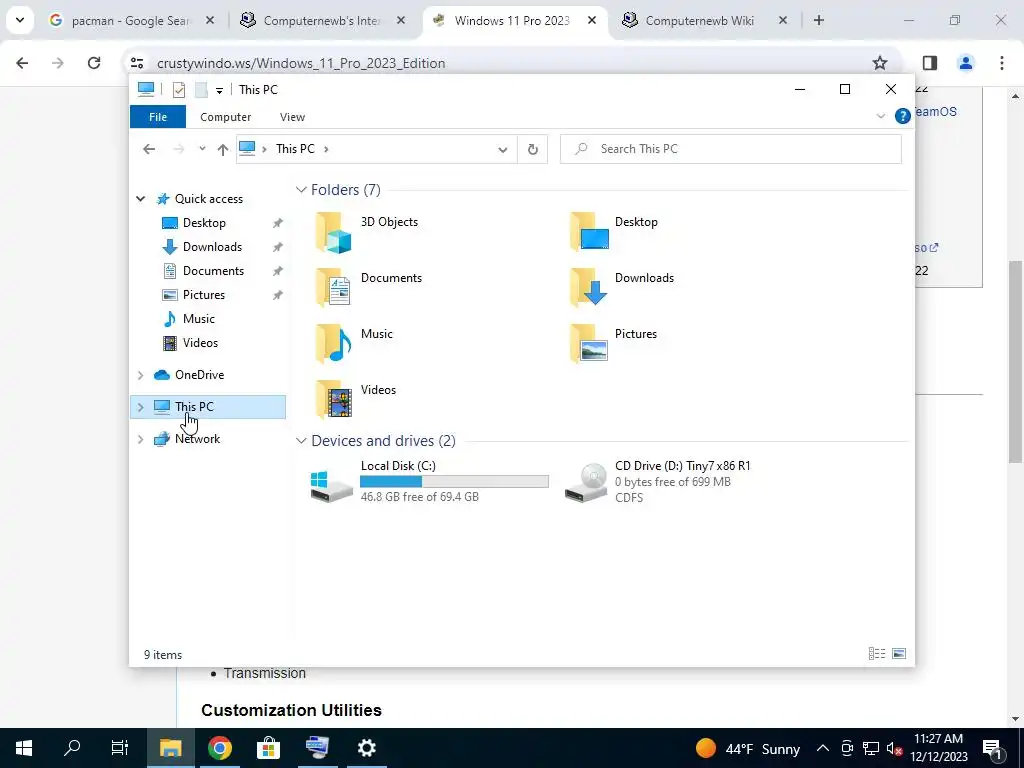This screenshot has width=1024, height=768.
Task: Open the Chrome profile avatar
Action: [x=965, y=63]
